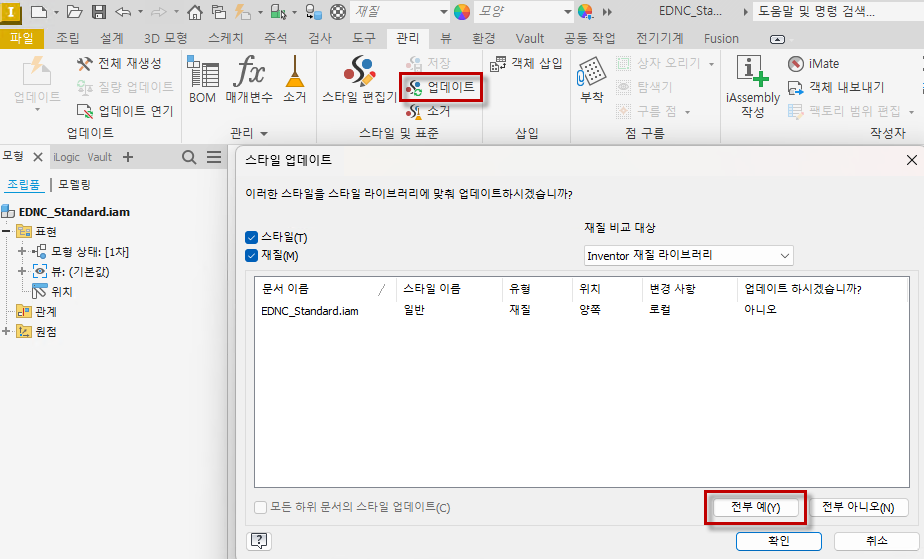This screenshot has height=559, width=924.
Task: Click the 전부 예(Y) button
Action: coord(755,507)
